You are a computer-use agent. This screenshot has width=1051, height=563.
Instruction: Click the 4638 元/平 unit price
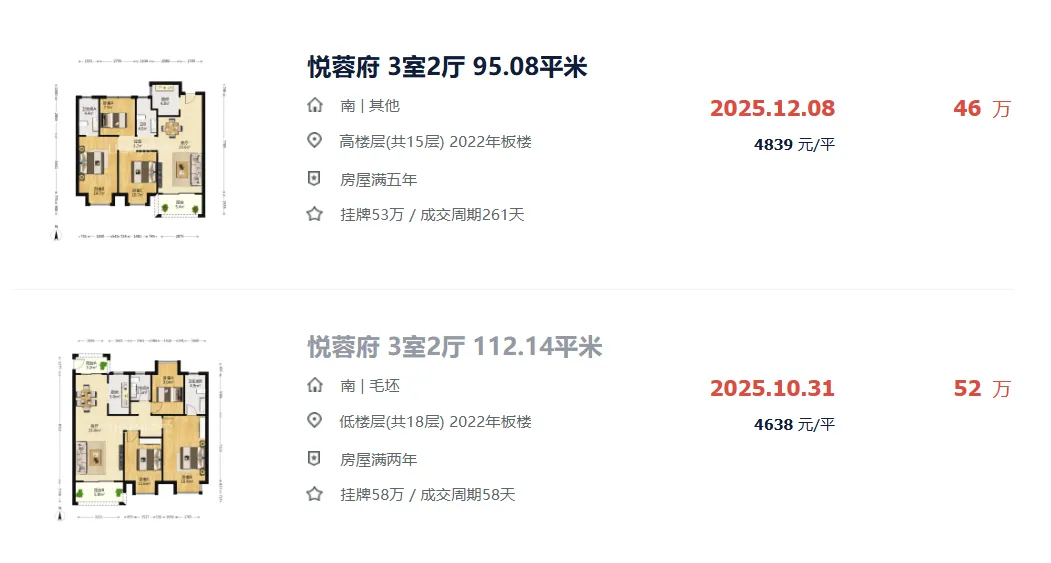(x=794, y=425)
